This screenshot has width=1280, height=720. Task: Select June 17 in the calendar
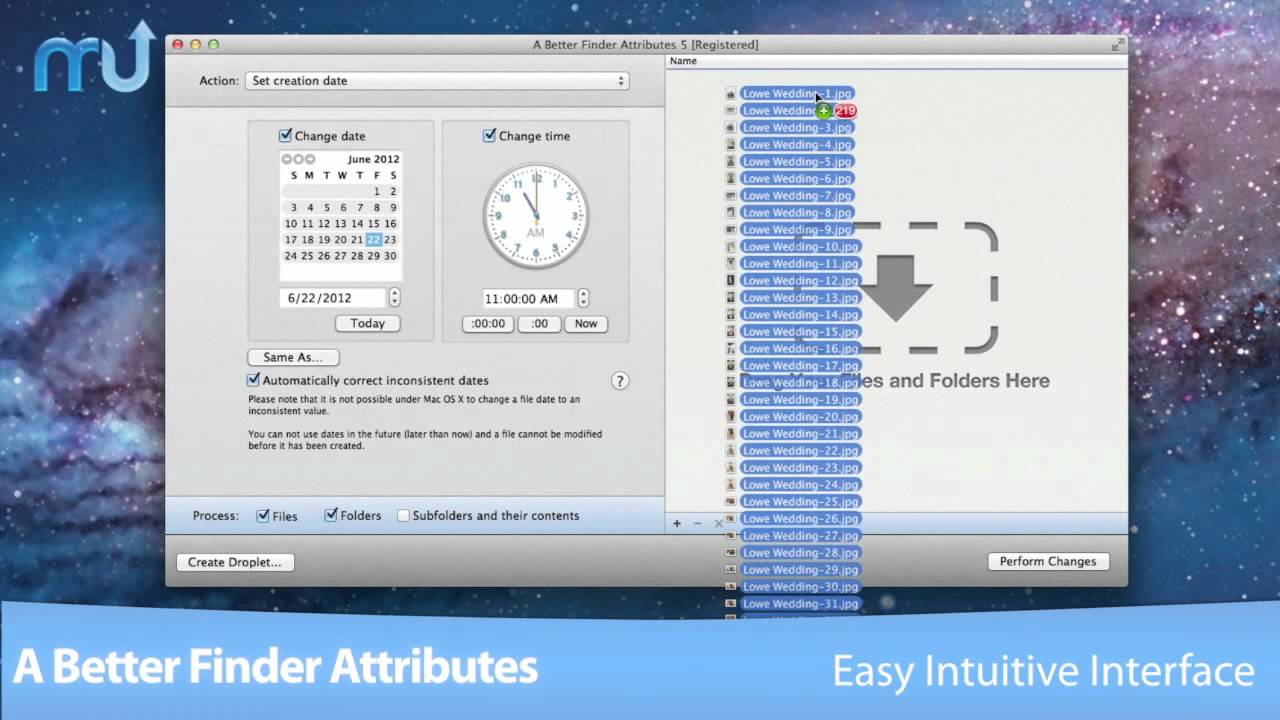291,240
